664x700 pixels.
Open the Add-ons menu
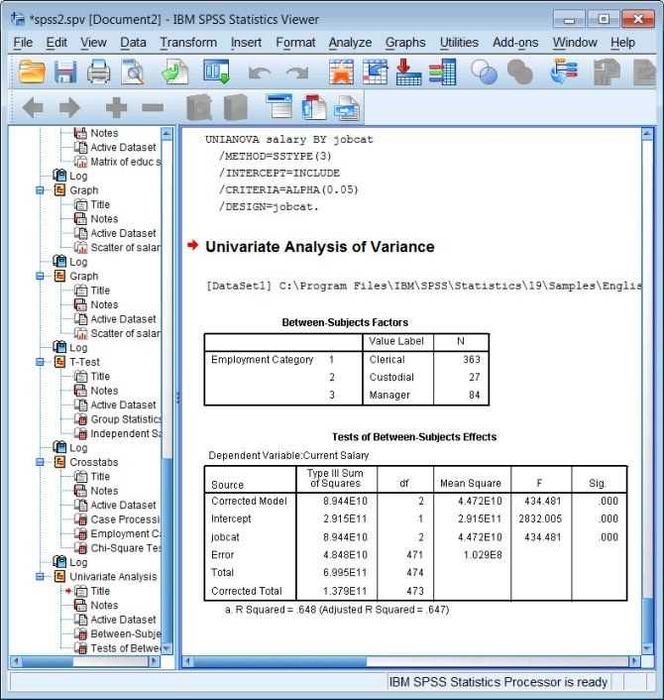pos(515,42)
